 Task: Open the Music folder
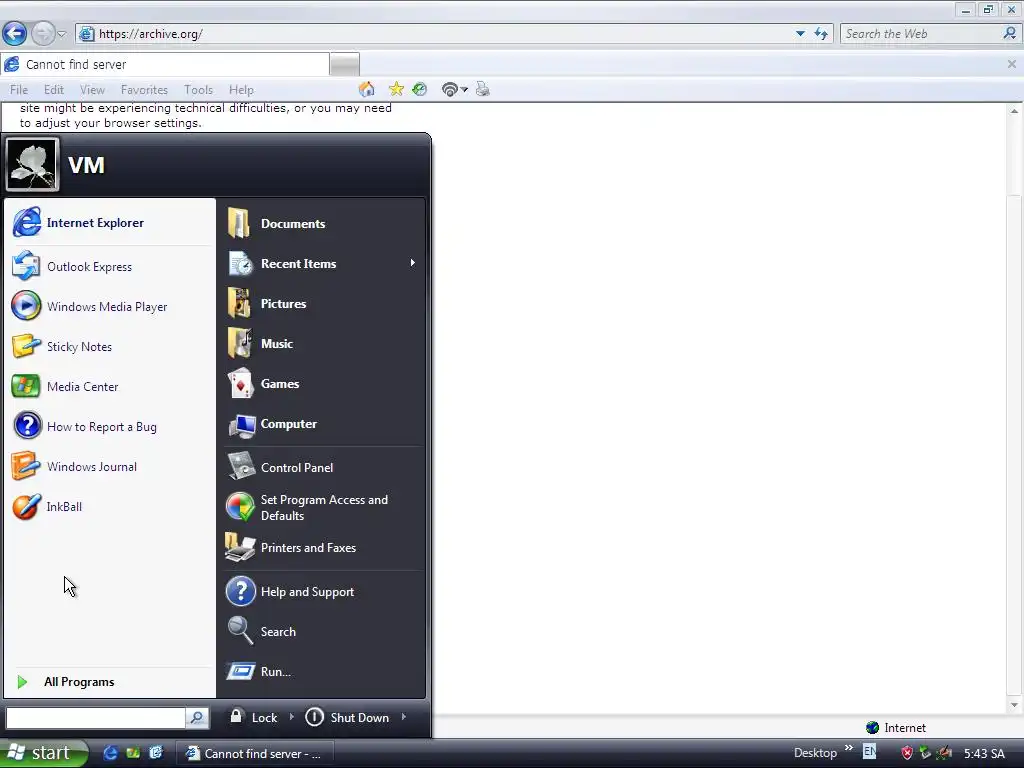coord(323,344)
